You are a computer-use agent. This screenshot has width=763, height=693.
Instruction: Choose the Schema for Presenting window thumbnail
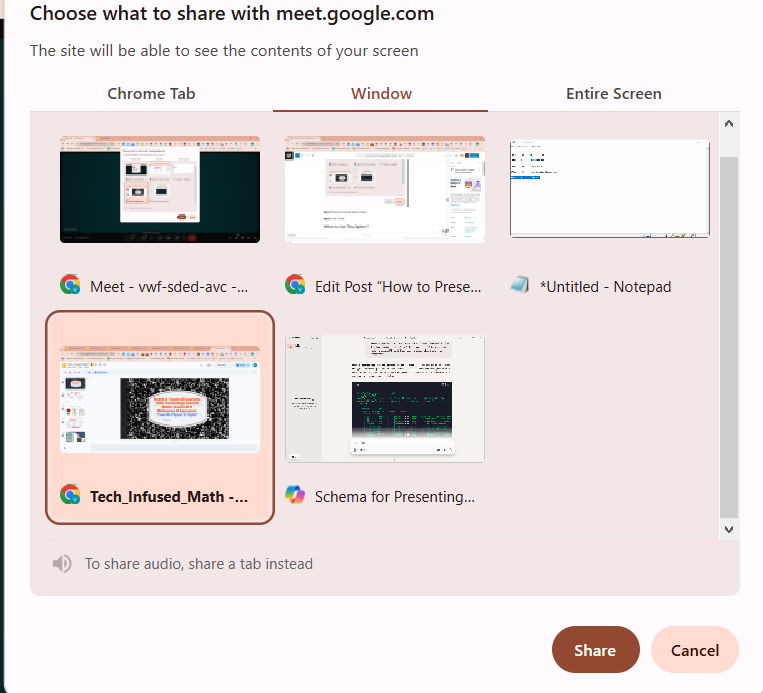point(384,399)
